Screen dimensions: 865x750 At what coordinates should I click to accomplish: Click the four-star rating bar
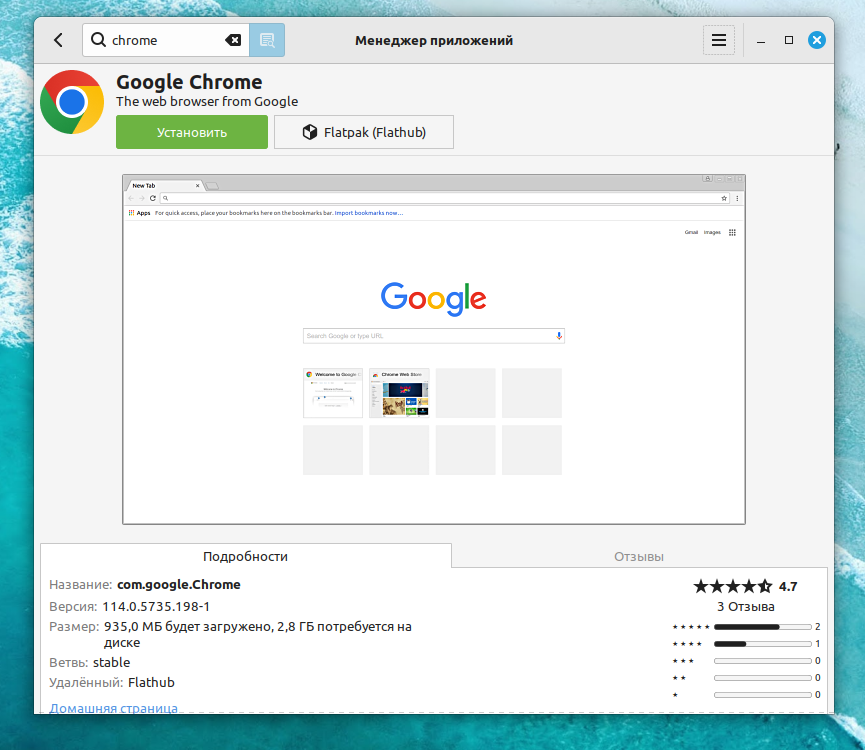coord(762,644)
